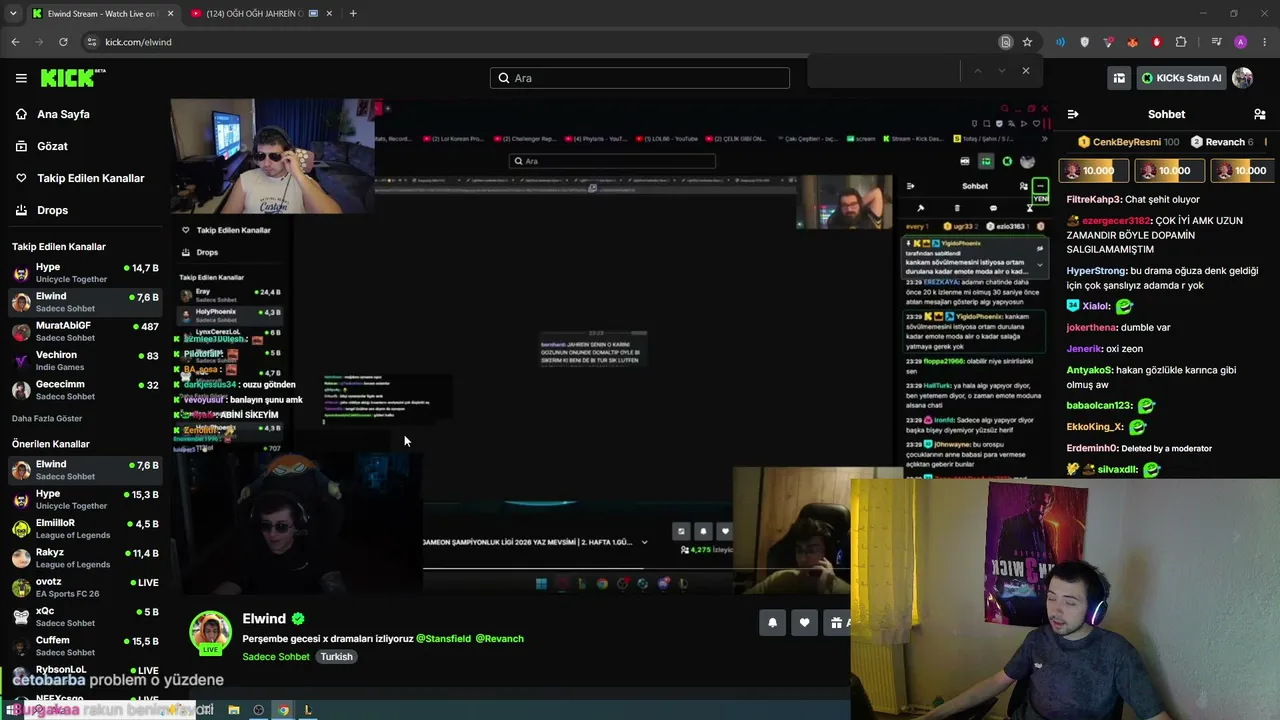The image size is (1280, 720).
Task: Click Elwind's round LIVE avatar
Action: (210, 632)
